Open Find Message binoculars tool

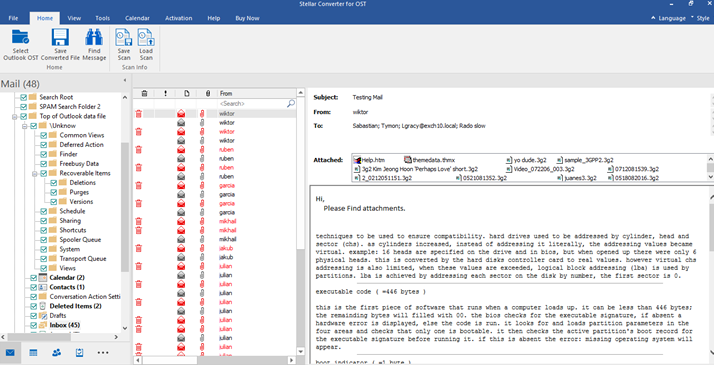94,37
